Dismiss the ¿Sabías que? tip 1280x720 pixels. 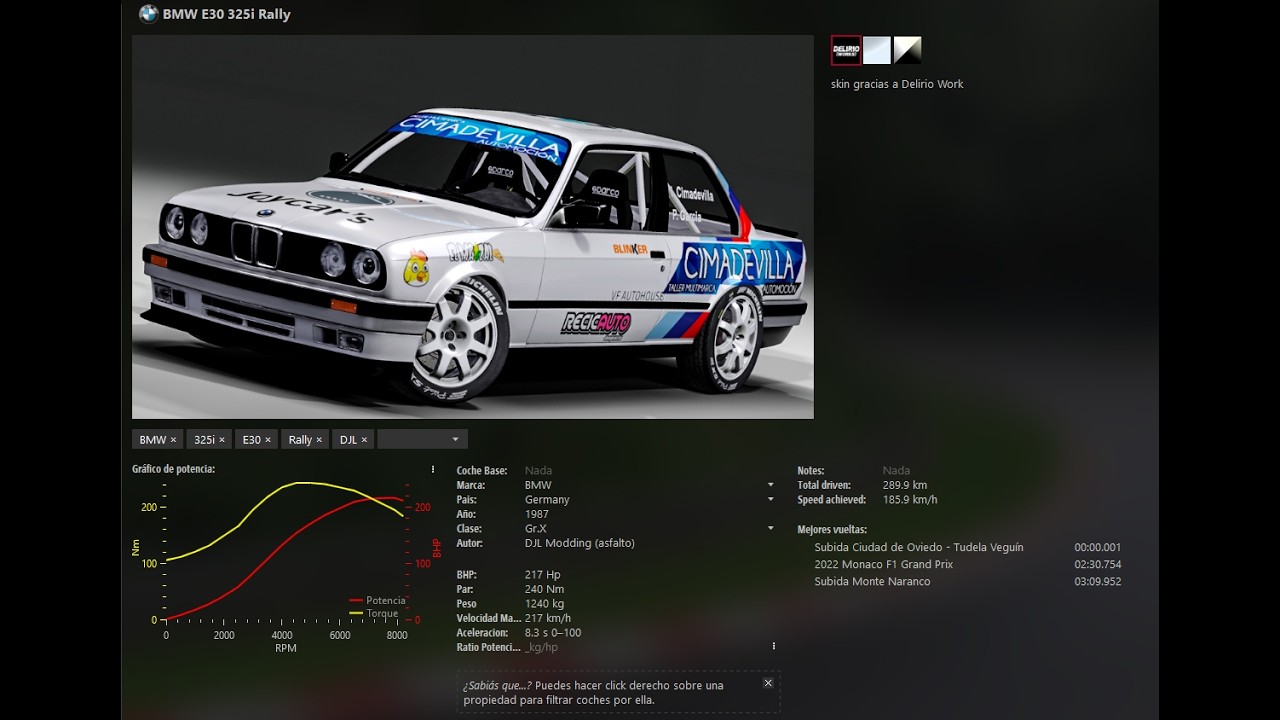tap(768, 683)
